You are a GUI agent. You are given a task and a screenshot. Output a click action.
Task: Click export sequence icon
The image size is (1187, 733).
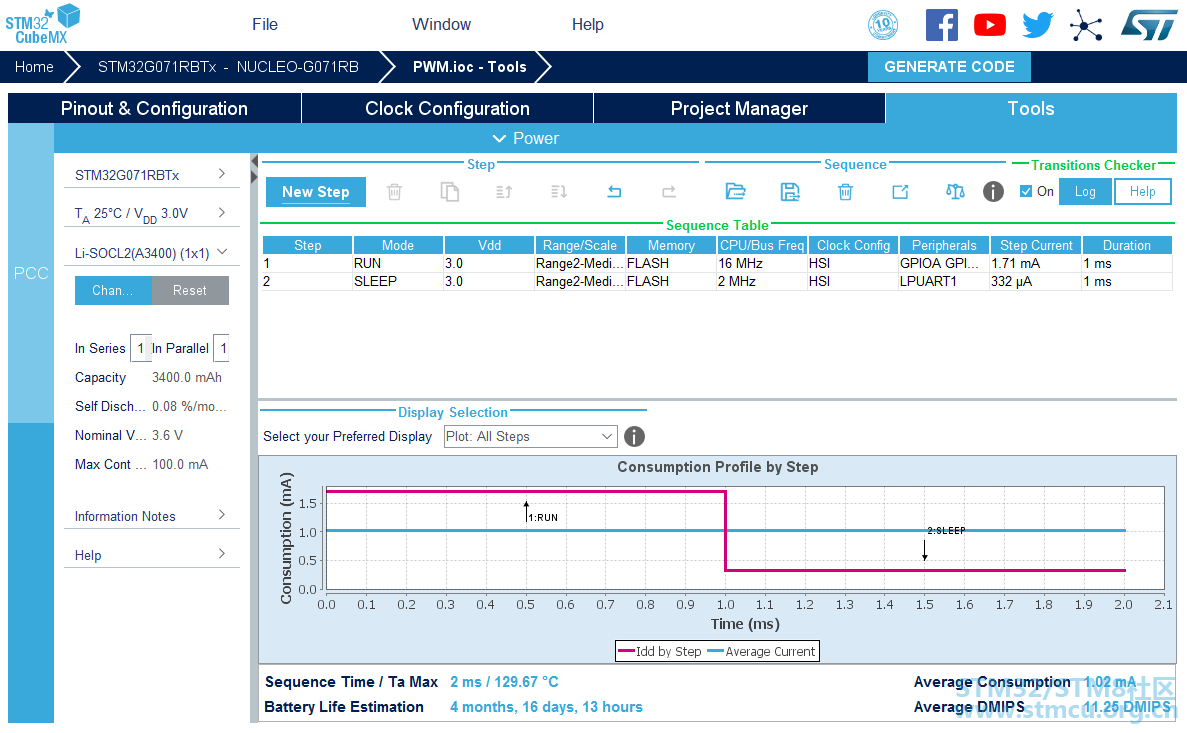[900, 192]
